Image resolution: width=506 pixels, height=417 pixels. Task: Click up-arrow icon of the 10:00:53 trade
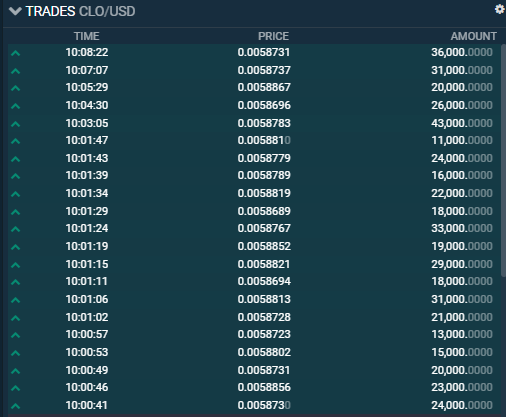[x=15, y=353]
